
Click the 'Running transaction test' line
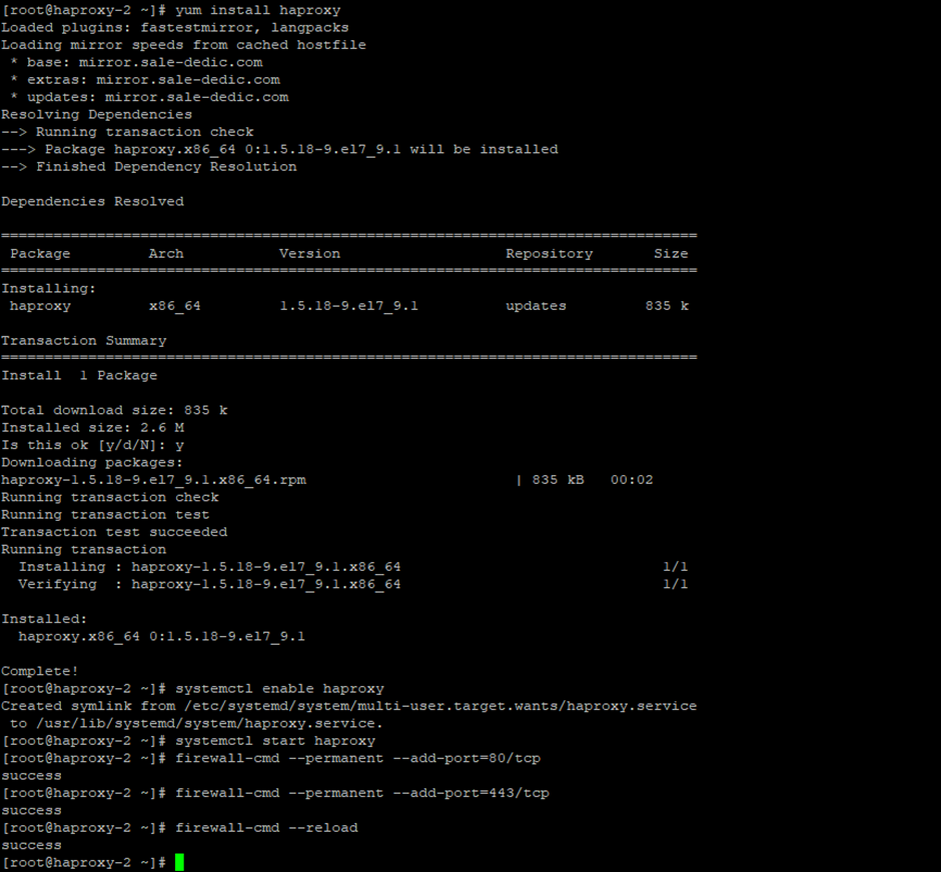pos(105,515)
